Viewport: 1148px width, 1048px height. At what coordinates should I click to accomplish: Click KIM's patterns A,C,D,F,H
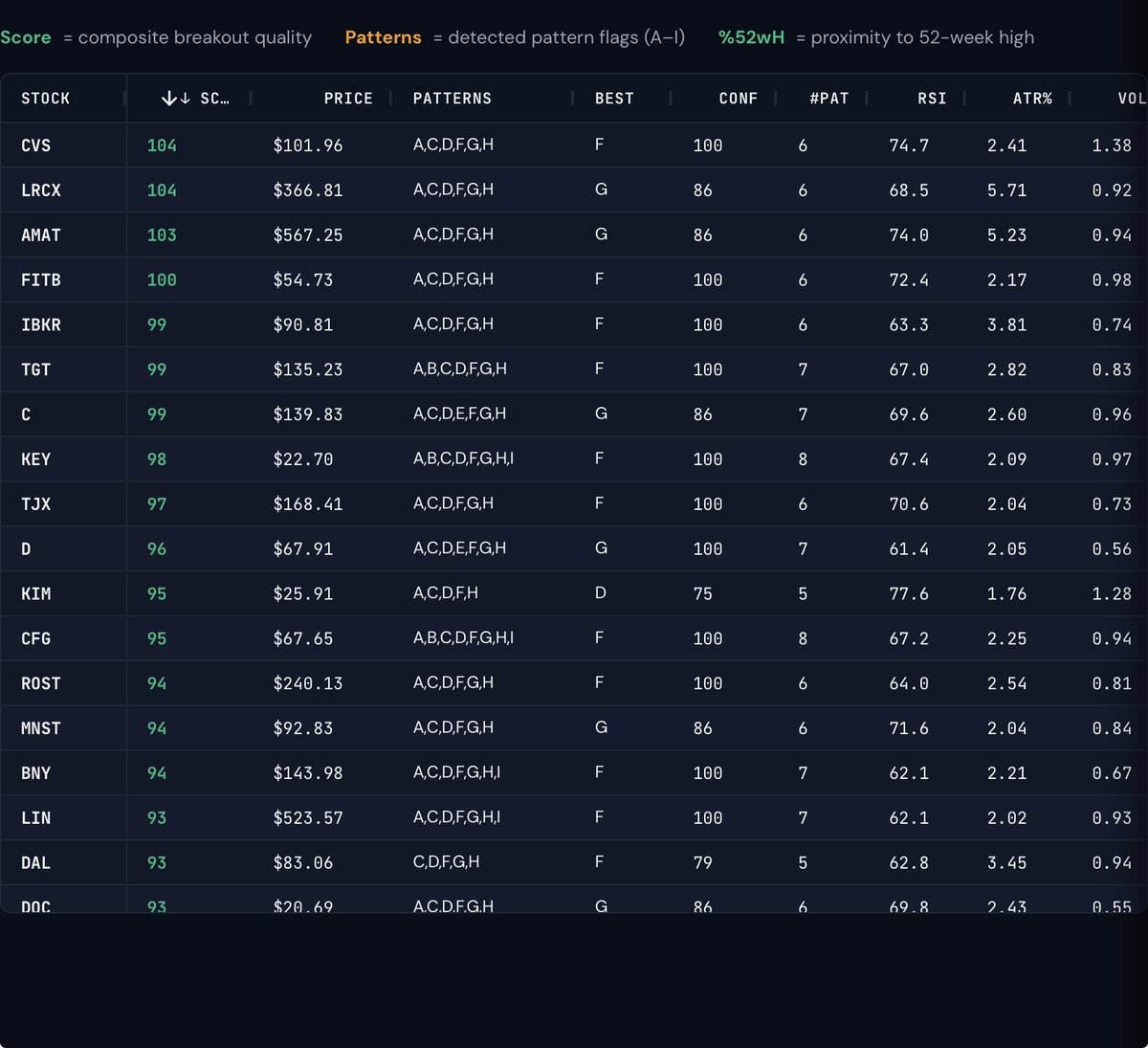[x=446, y=593]
